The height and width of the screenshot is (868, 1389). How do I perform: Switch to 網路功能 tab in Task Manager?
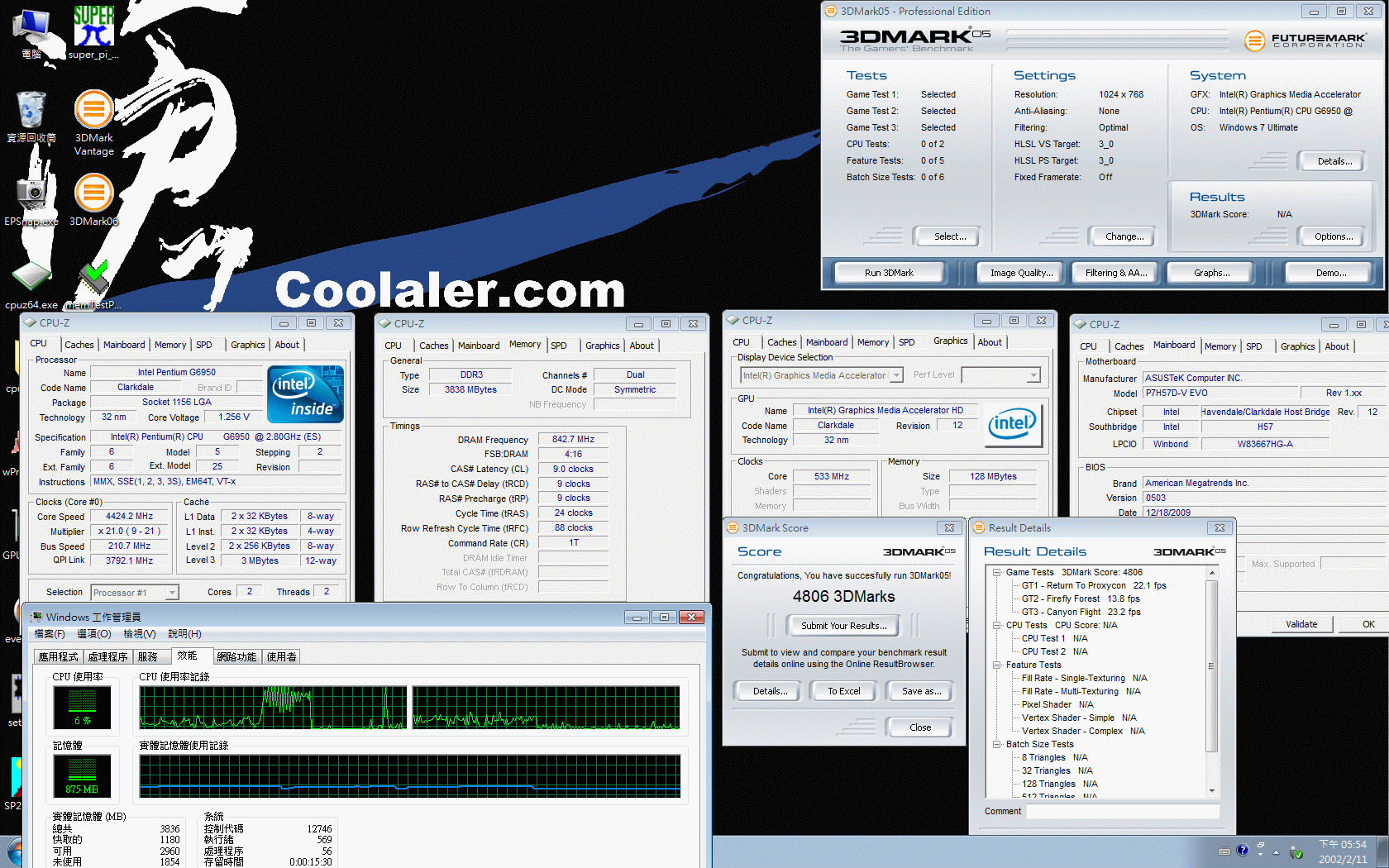236,657
